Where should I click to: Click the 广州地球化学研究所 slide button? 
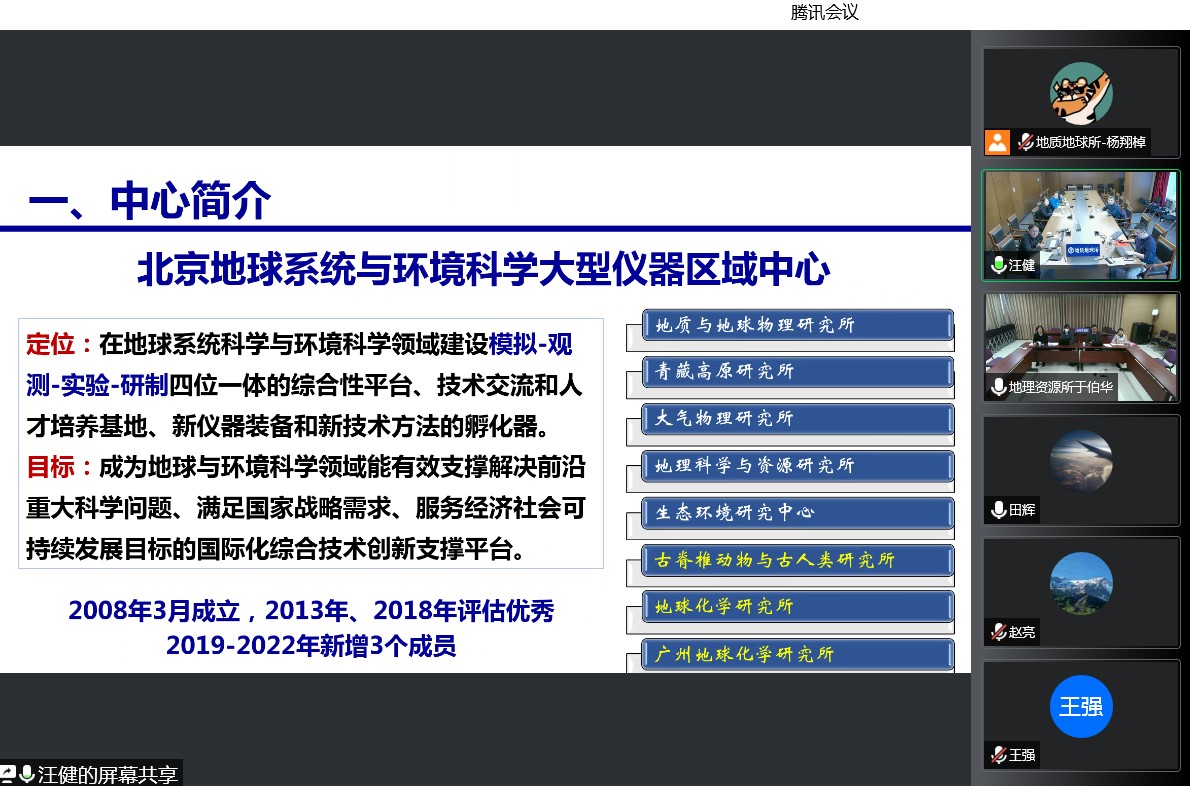pos(796,654)
